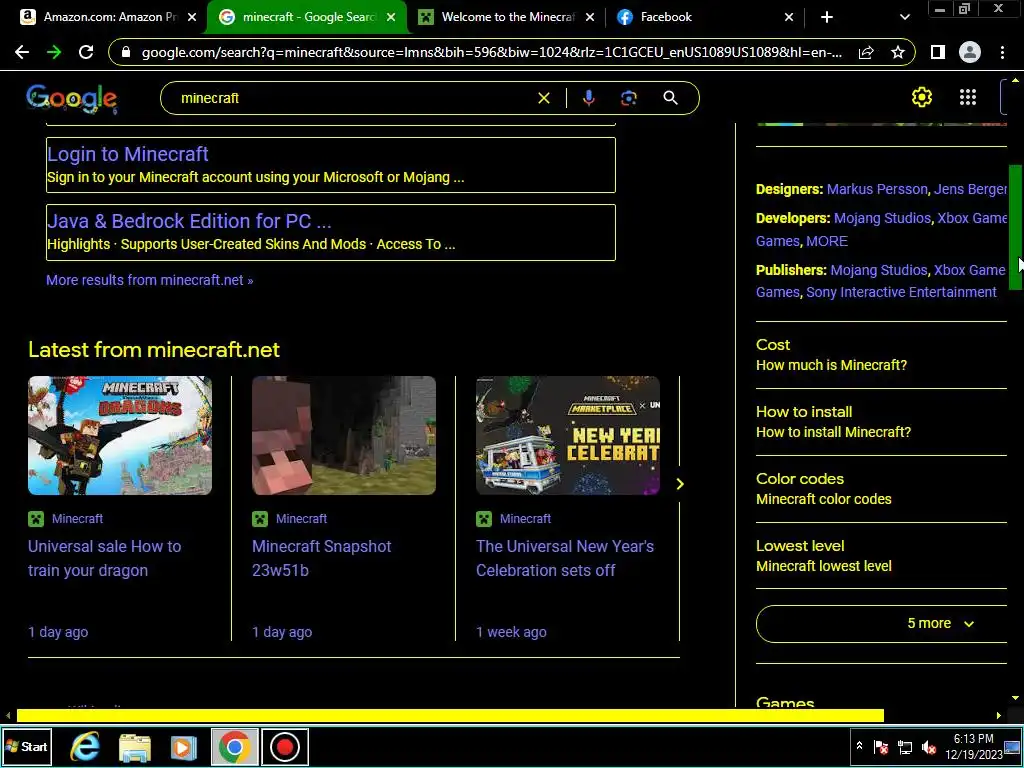Go back to the previous page
The height and width of the screenshot is (768, 1024).
pos(22,52)
